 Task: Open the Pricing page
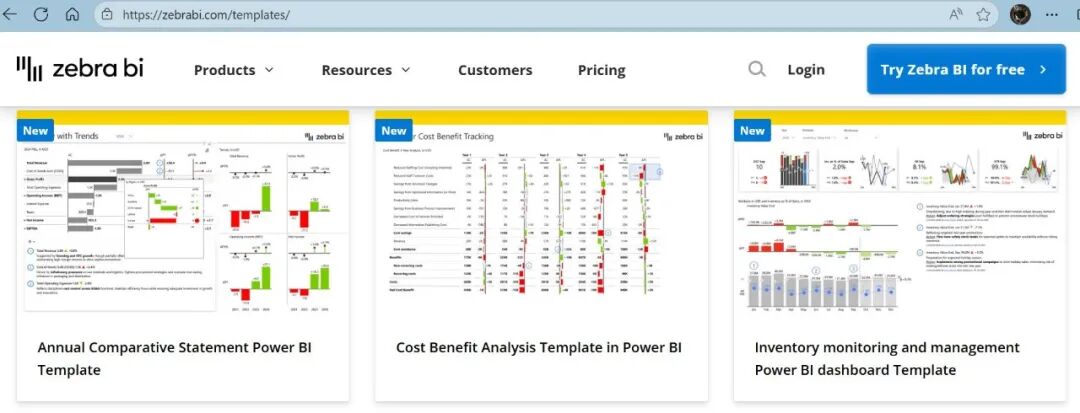point(601,70)
